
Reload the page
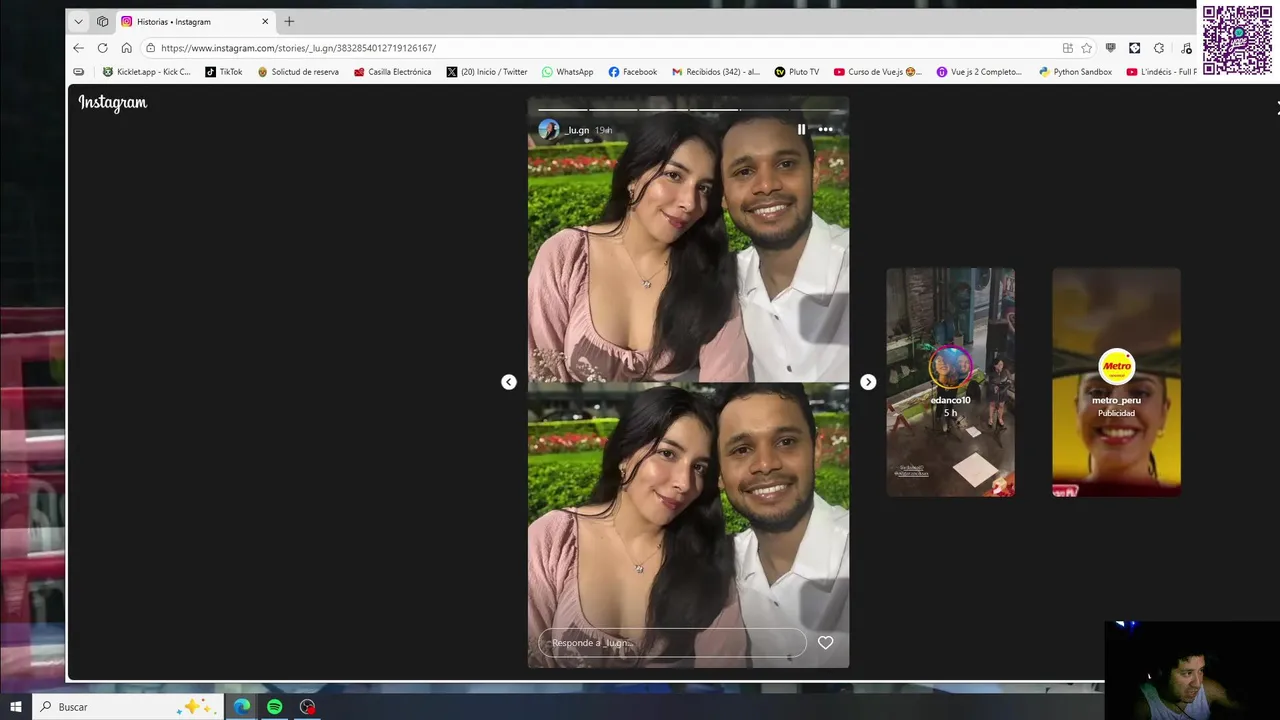click(102, 48)
